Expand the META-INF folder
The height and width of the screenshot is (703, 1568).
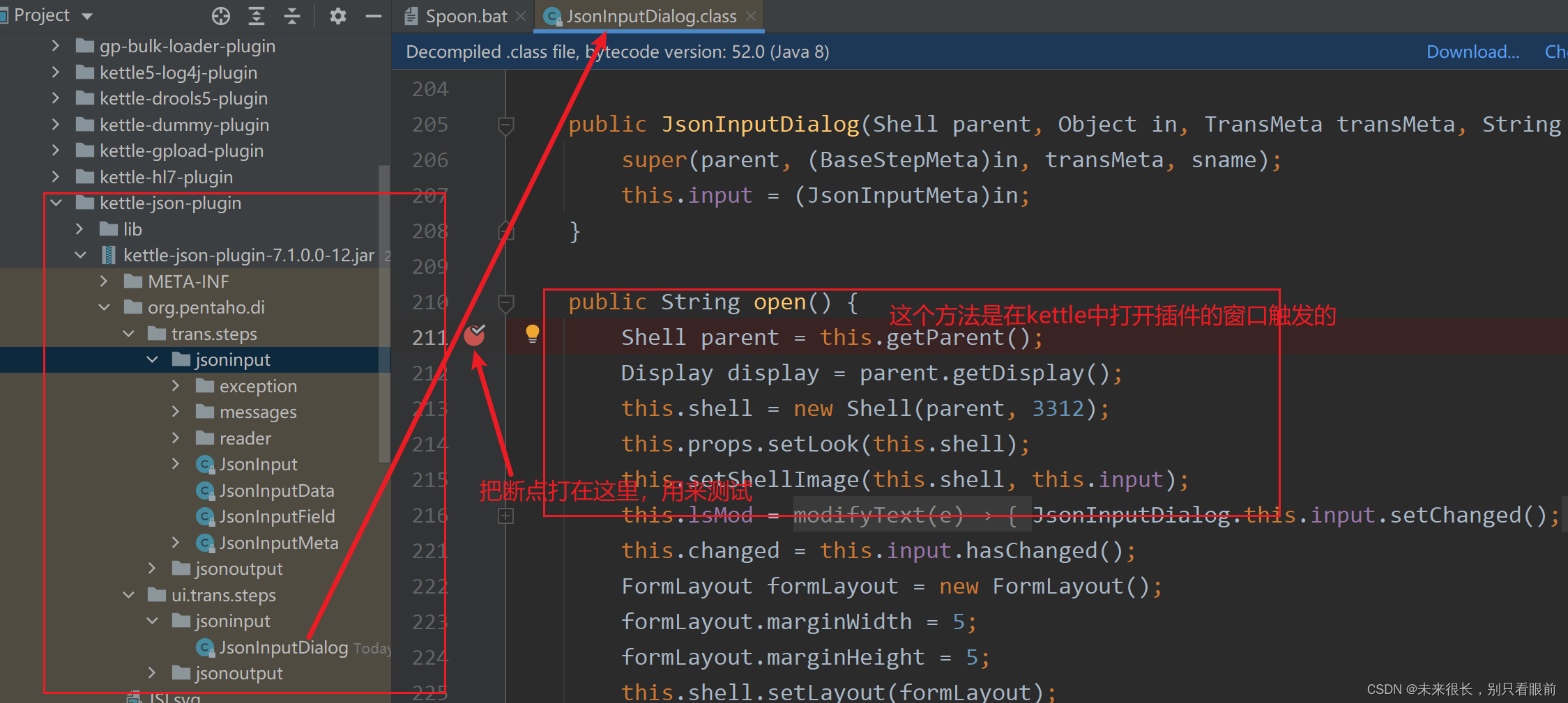point(103,281)
